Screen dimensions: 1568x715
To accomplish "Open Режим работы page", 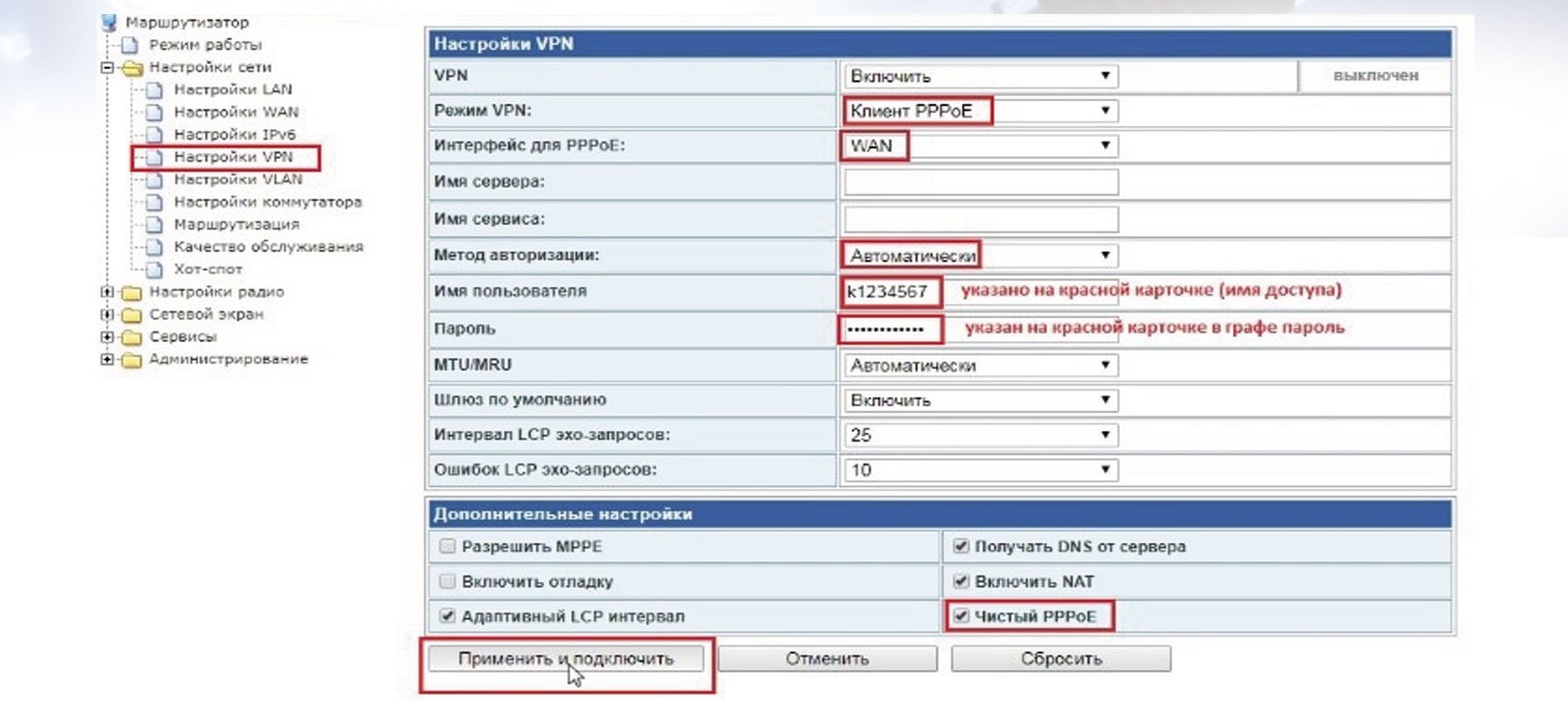I will [x=205, y=45].
